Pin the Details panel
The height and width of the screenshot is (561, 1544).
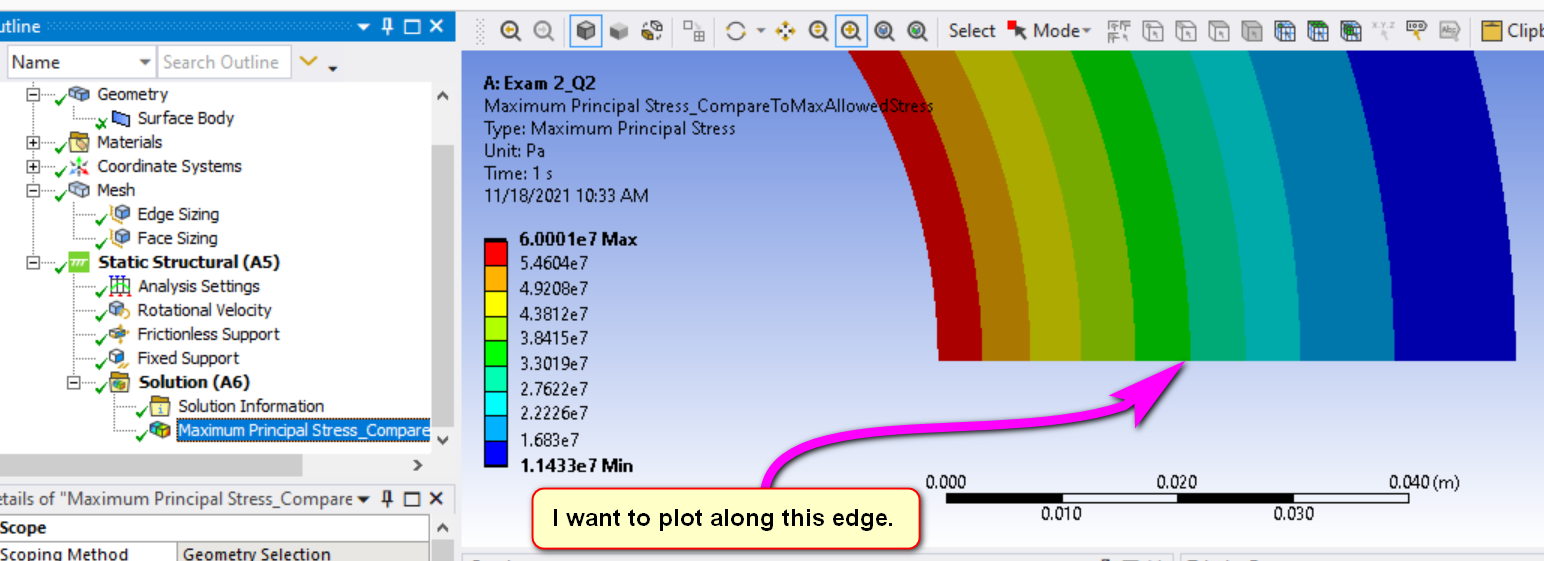(x=388, y=498)
